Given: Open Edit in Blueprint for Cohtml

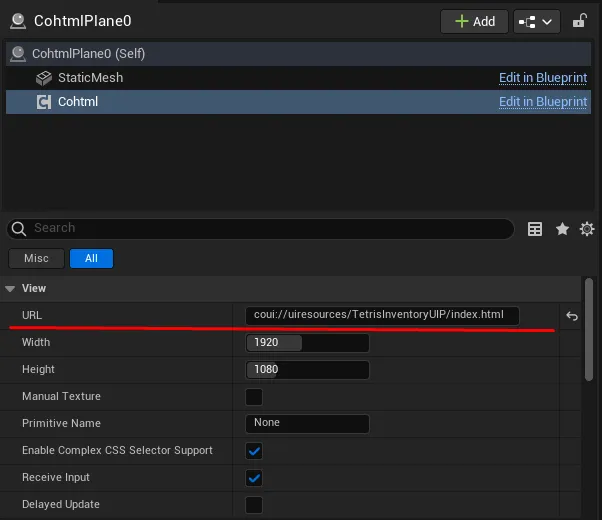Looking at the screenshot, I should [542, 102].
